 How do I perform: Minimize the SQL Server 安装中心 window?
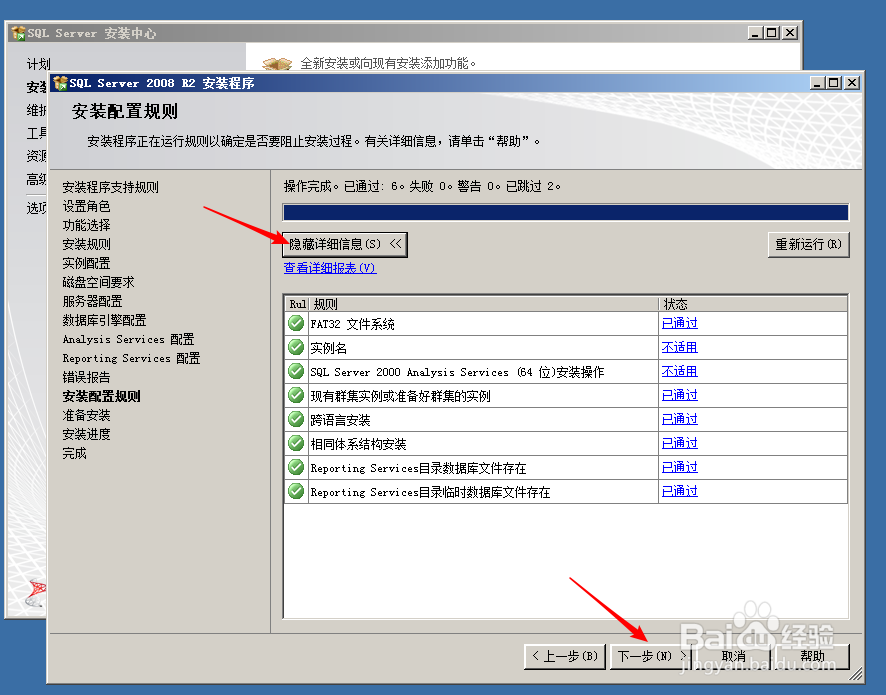click(755, 33)
